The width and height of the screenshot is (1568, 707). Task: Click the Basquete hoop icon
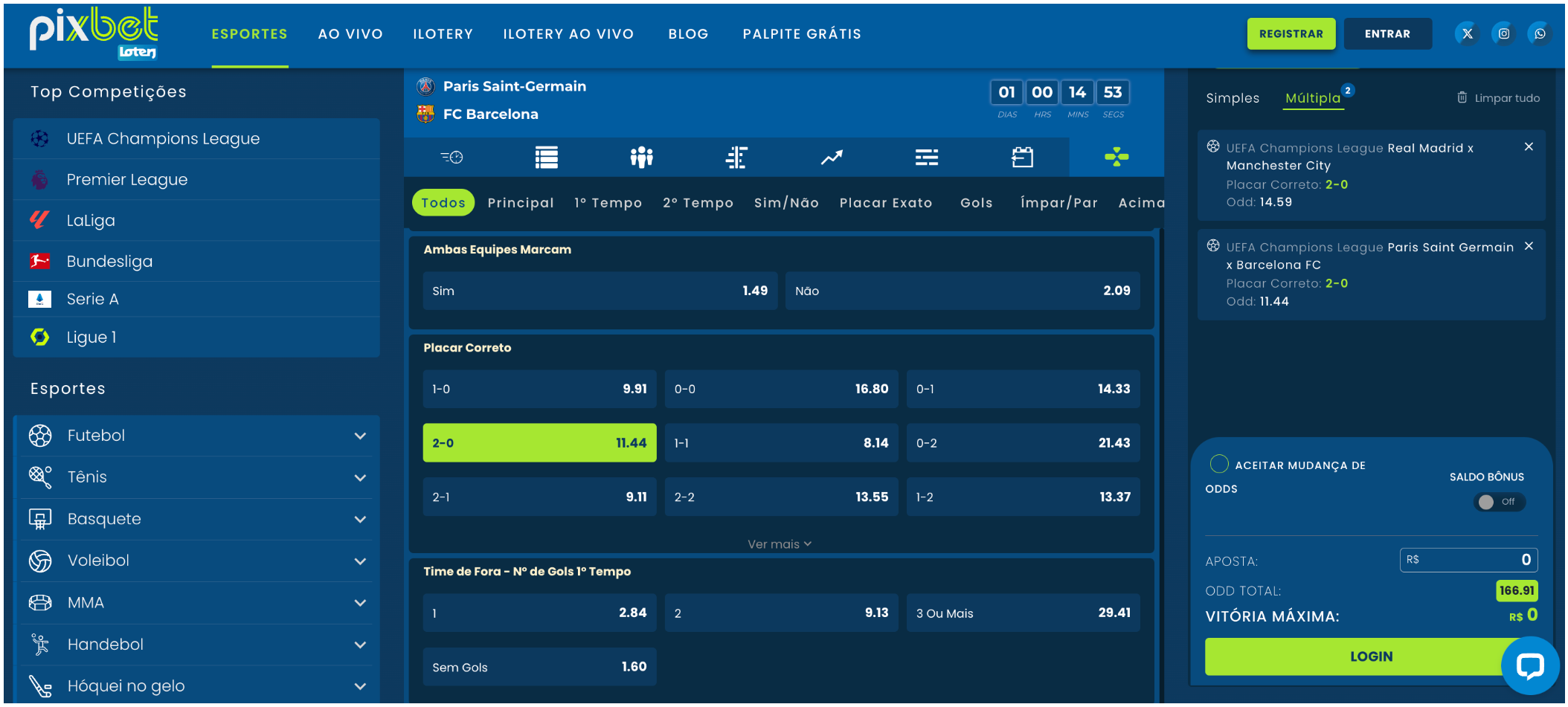[x=40, y=519]
